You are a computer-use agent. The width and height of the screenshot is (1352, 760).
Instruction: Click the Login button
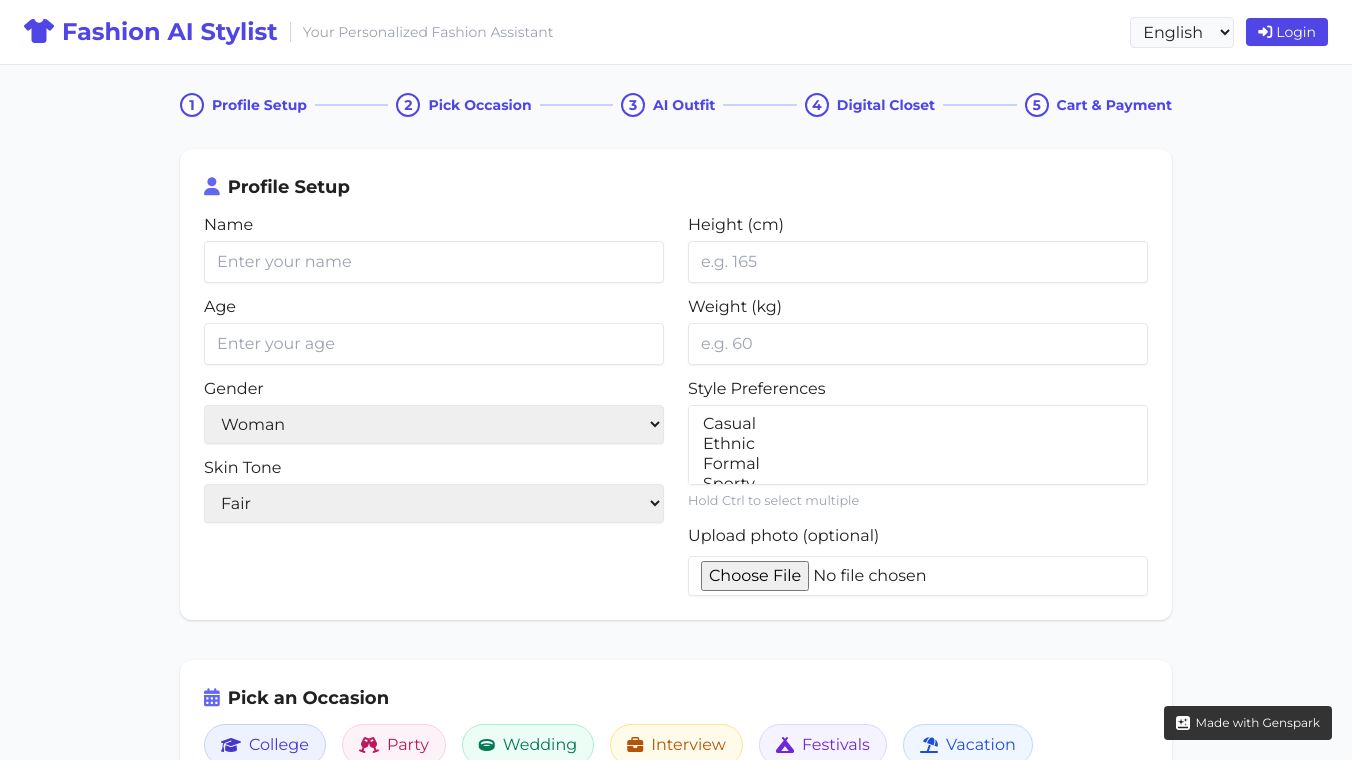[x=1286, y=32]
